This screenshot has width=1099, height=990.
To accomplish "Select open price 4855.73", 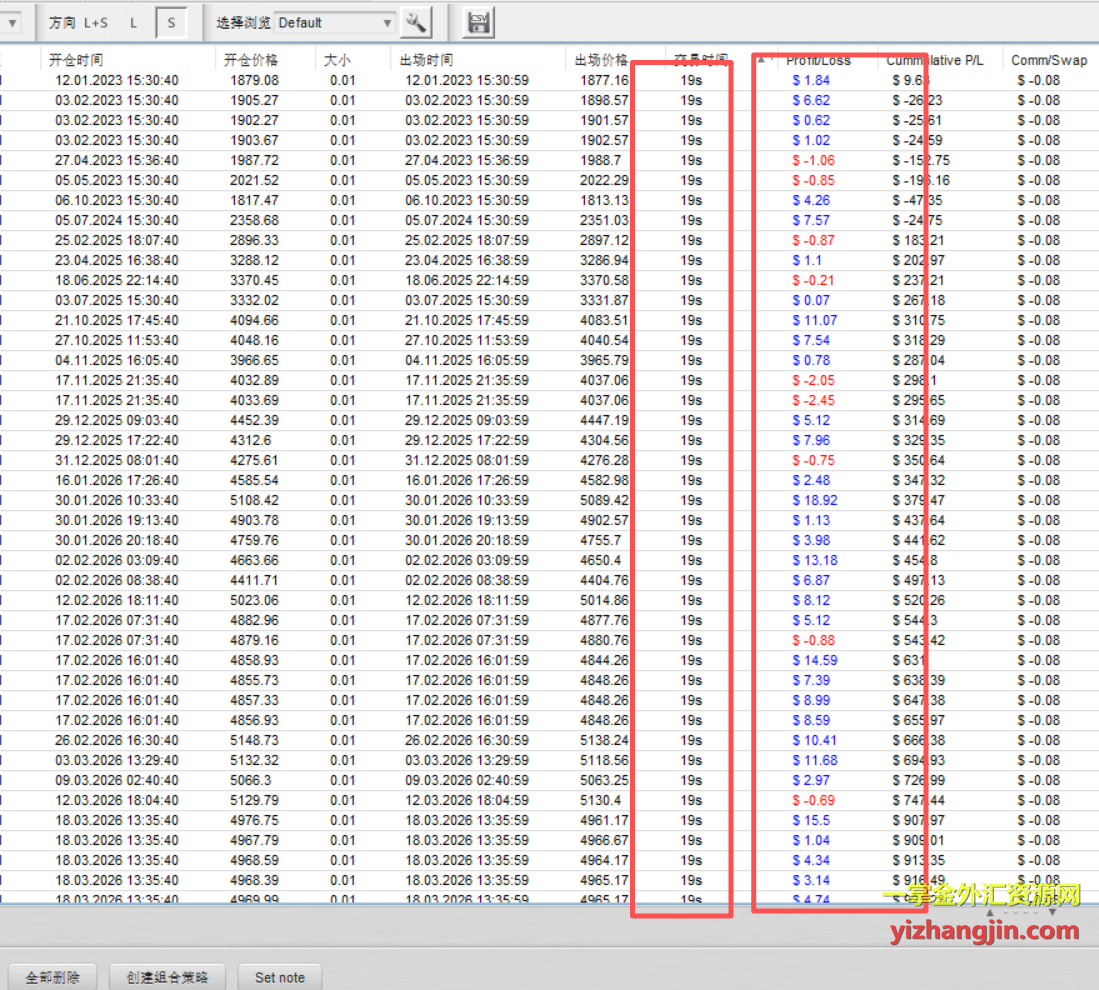I will (x=254, y=680).
